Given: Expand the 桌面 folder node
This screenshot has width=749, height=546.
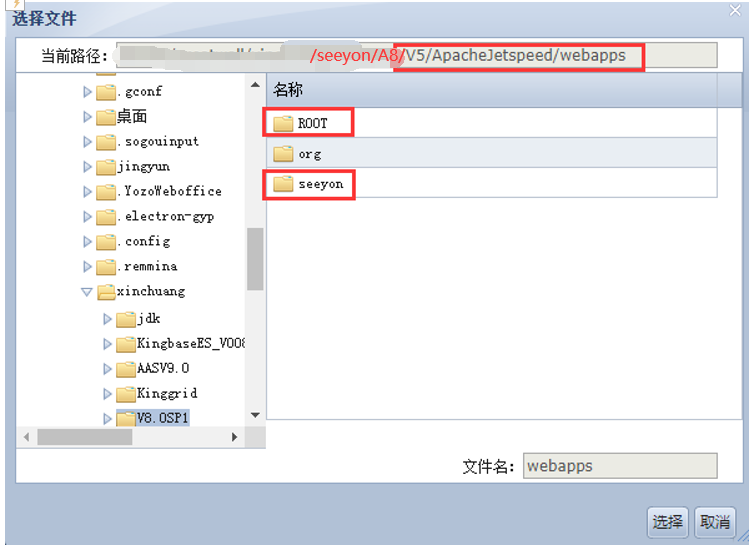Looking at the screenshot, I should (87, 117).
